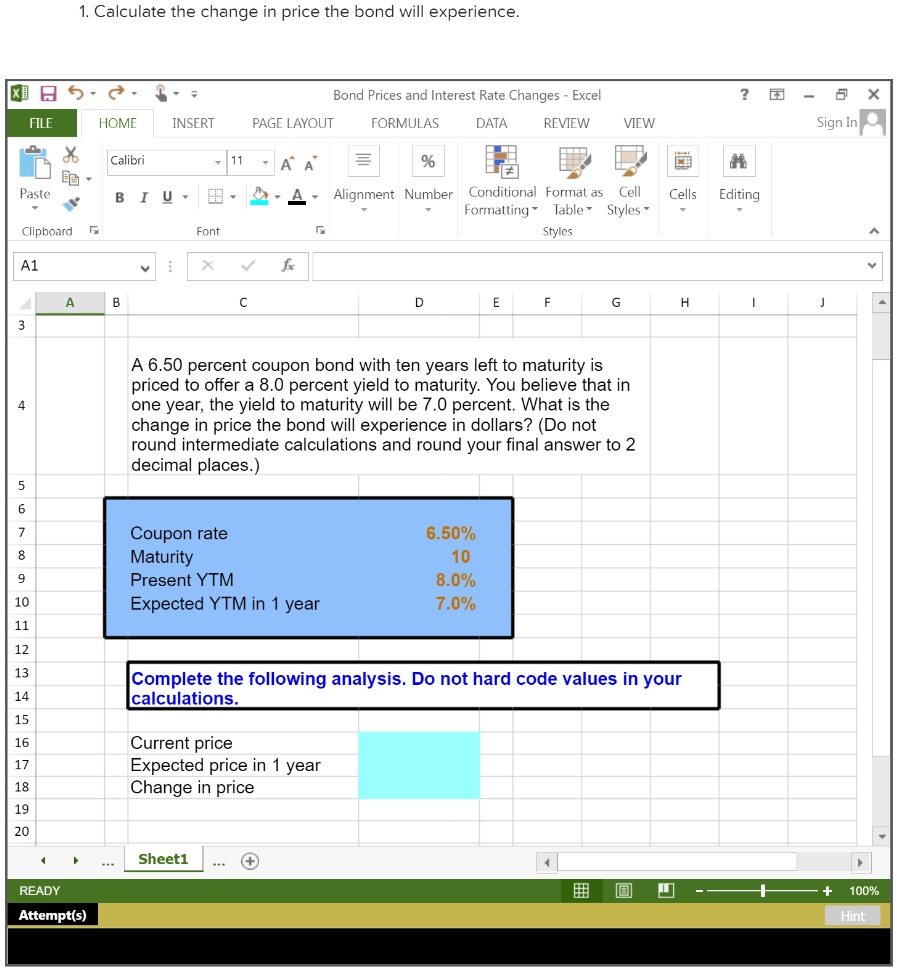Viewport: 897px width, 971px height.
Task: Switch to the FORMULAS ribbon tab
Action: click(x=404, y=123)
